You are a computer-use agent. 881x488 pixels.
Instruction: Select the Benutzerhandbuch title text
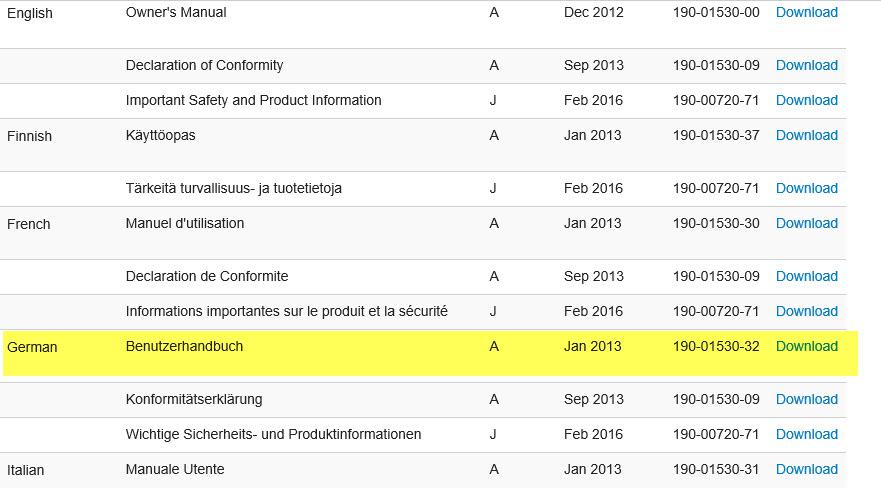184,347
